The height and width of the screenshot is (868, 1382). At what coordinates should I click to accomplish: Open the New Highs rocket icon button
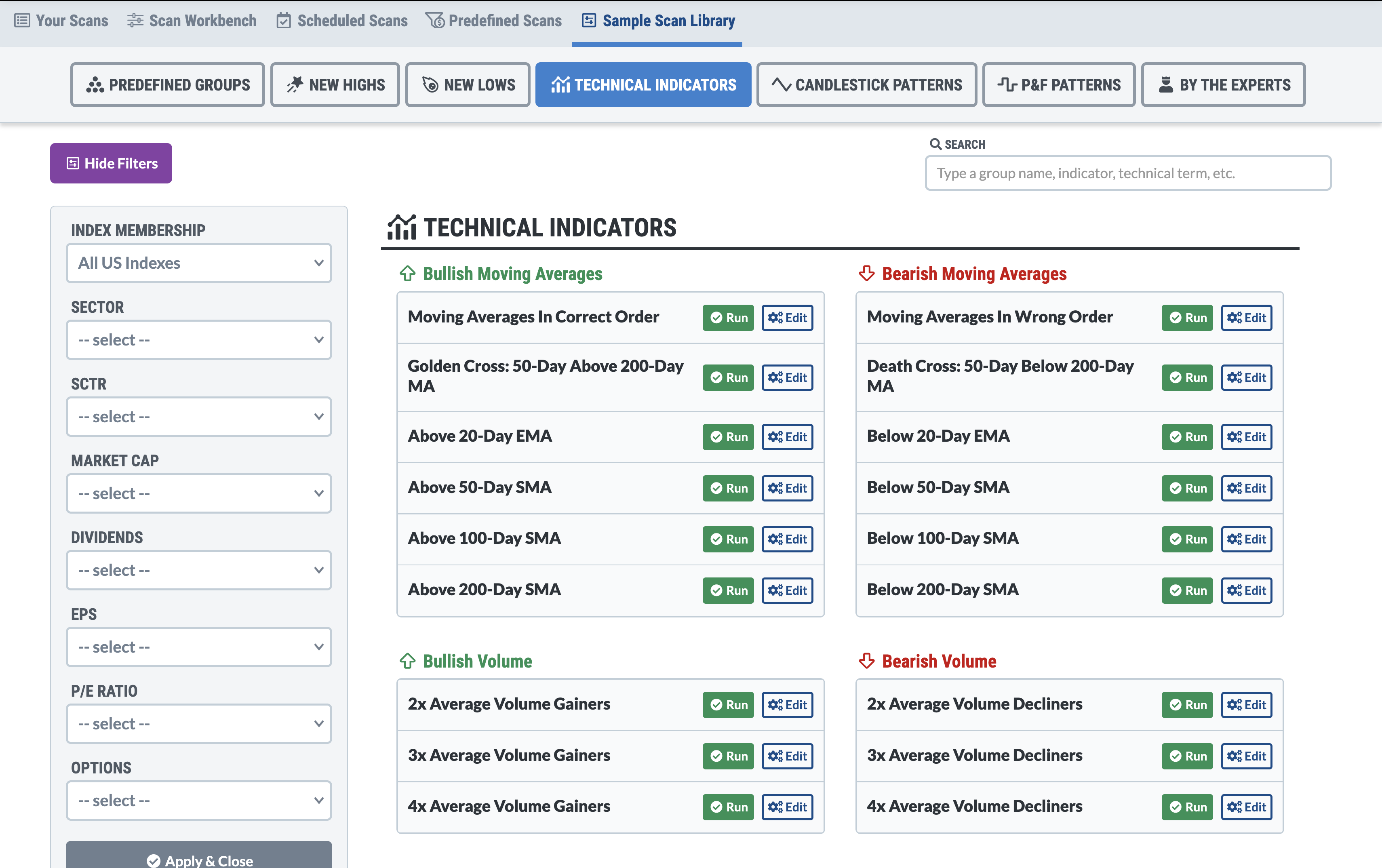tap(295, 85)
